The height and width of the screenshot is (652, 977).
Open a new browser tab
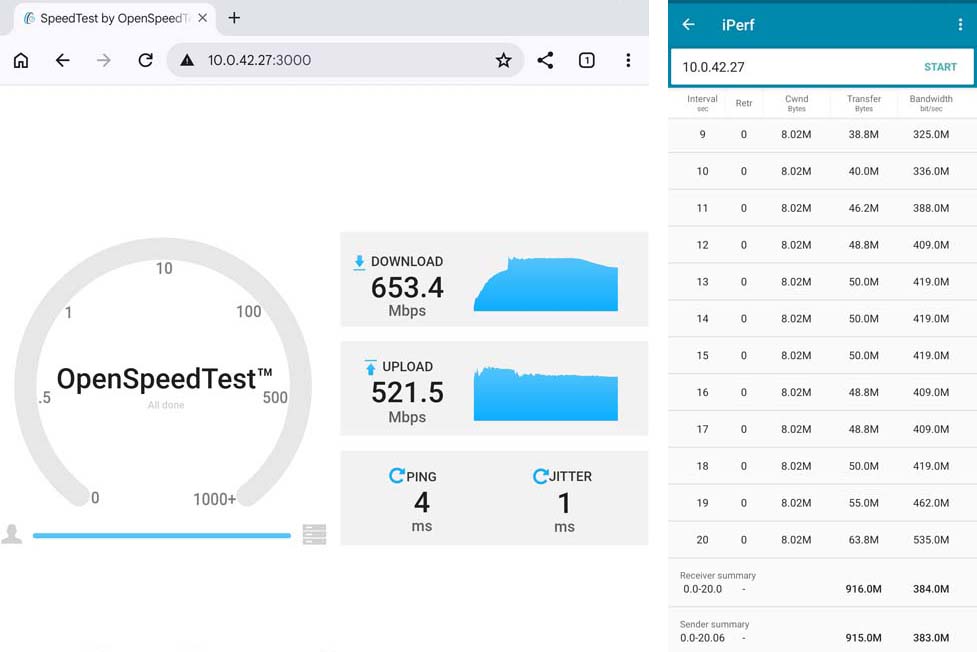click(x=234, y=18)
